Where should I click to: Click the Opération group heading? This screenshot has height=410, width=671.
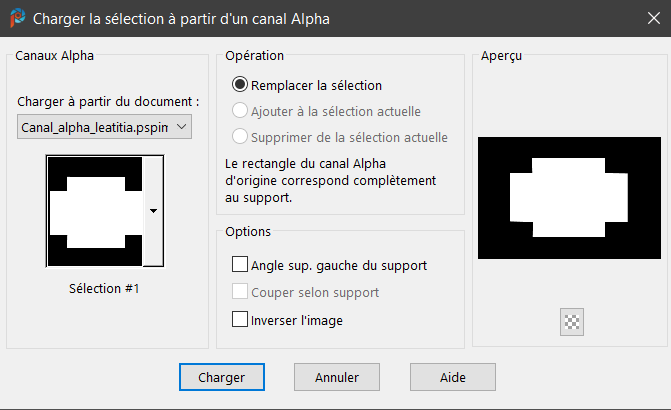tap(255, 56)
